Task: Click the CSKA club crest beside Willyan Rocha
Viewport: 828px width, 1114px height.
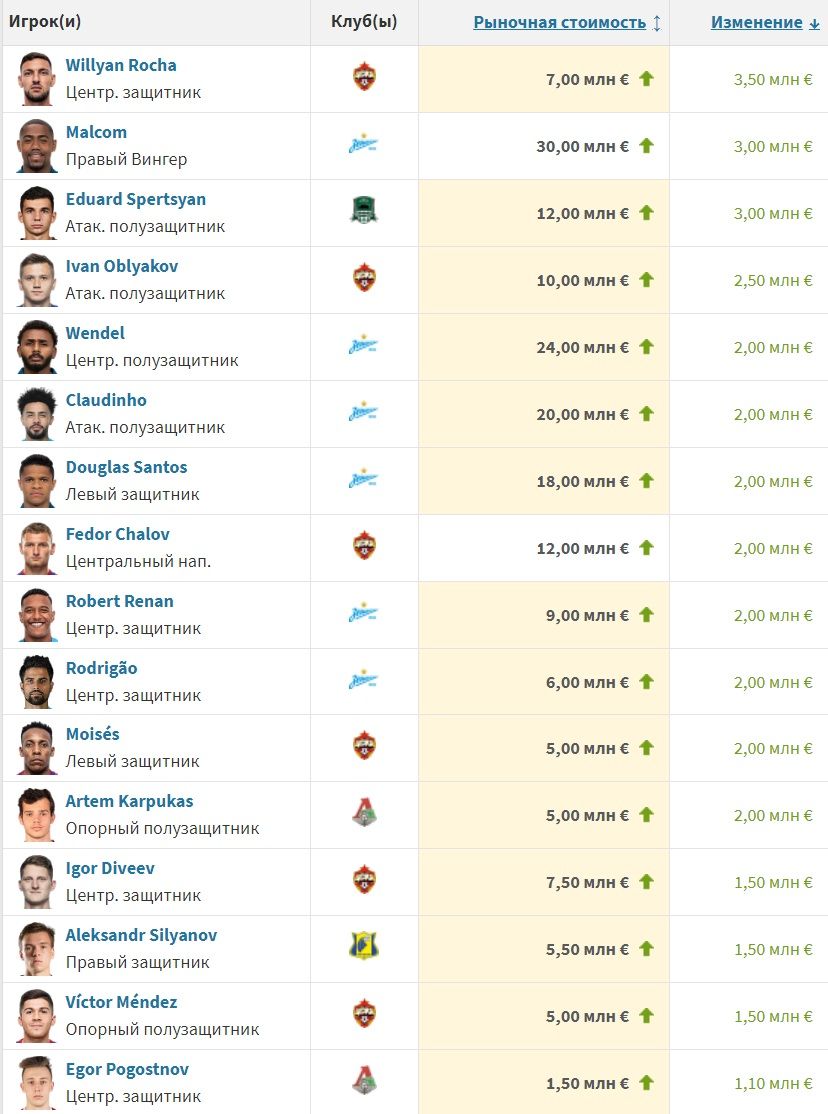Action: click(x=364, y=78)
